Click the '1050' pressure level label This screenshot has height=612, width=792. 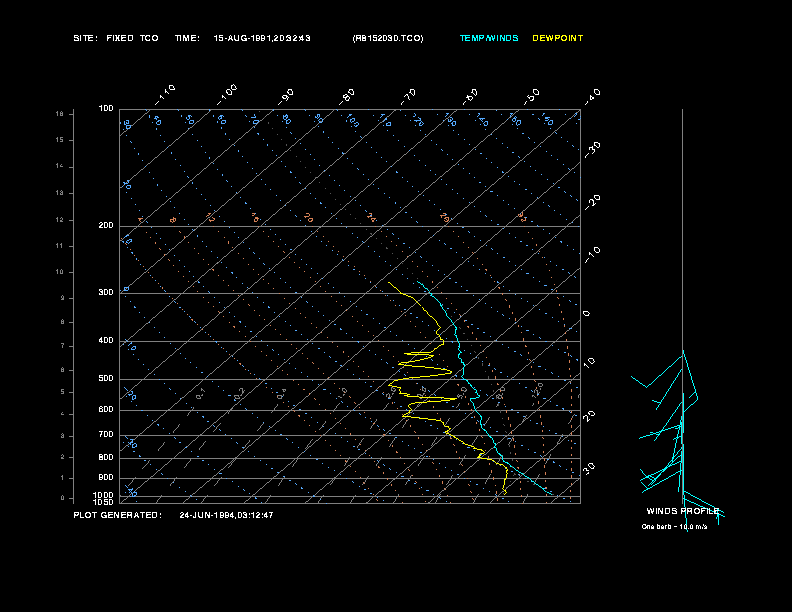point(104,502)
